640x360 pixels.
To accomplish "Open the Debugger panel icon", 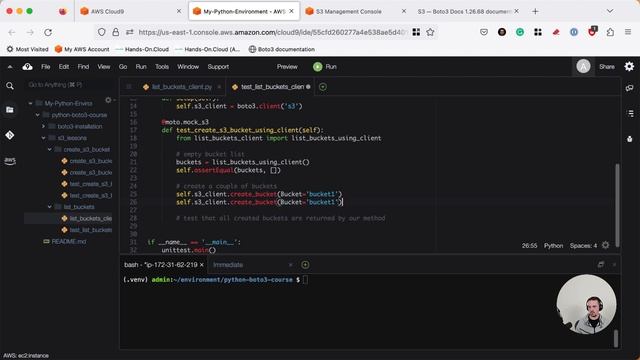I will 630,139.
